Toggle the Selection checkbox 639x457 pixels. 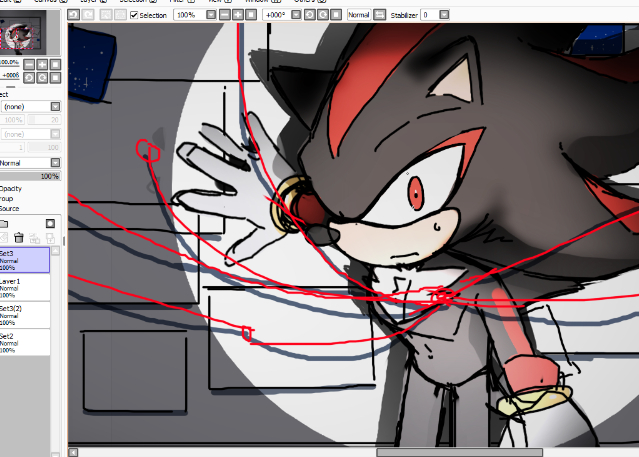[135, 15]
